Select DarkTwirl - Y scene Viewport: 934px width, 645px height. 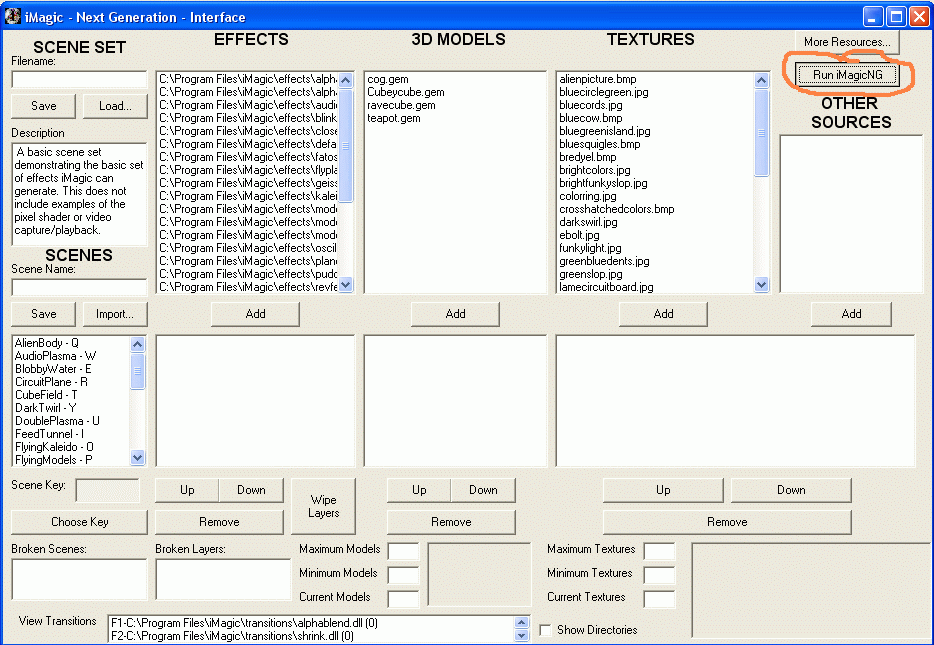[45, 409]
